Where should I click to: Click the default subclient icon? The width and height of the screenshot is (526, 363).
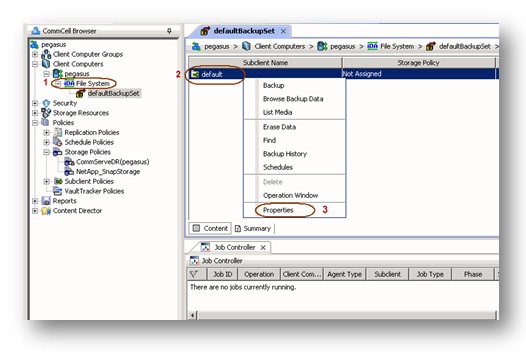[195, 74]
